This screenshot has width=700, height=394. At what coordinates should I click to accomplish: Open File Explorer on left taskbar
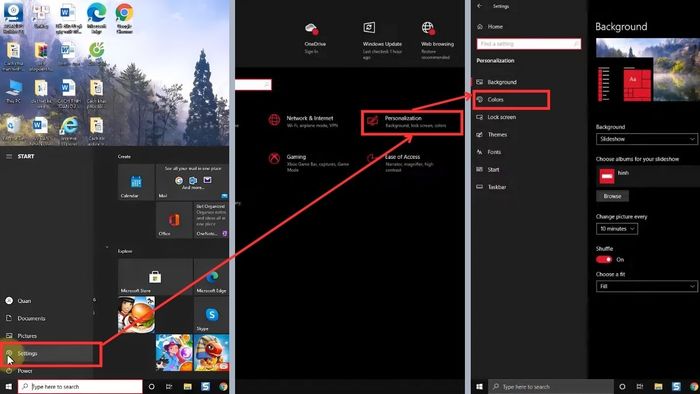pos(188,386)
